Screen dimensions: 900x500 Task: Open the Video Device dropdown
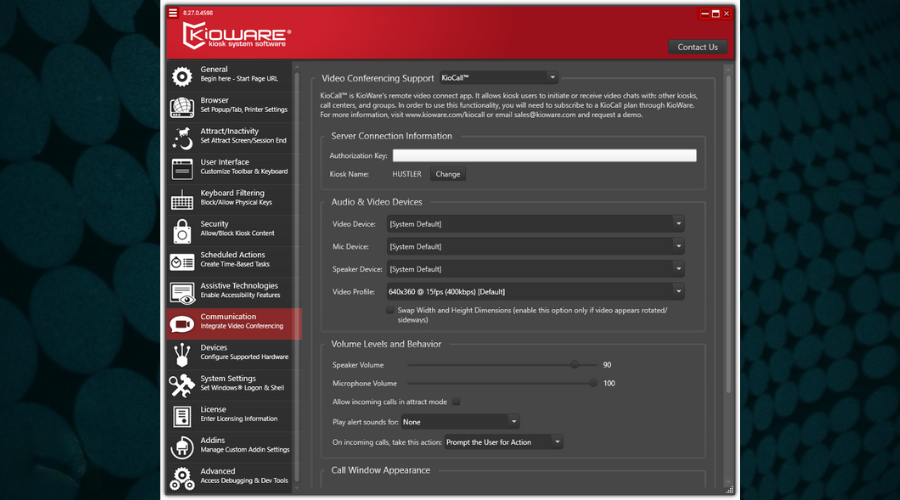click(x=535, y=224)
